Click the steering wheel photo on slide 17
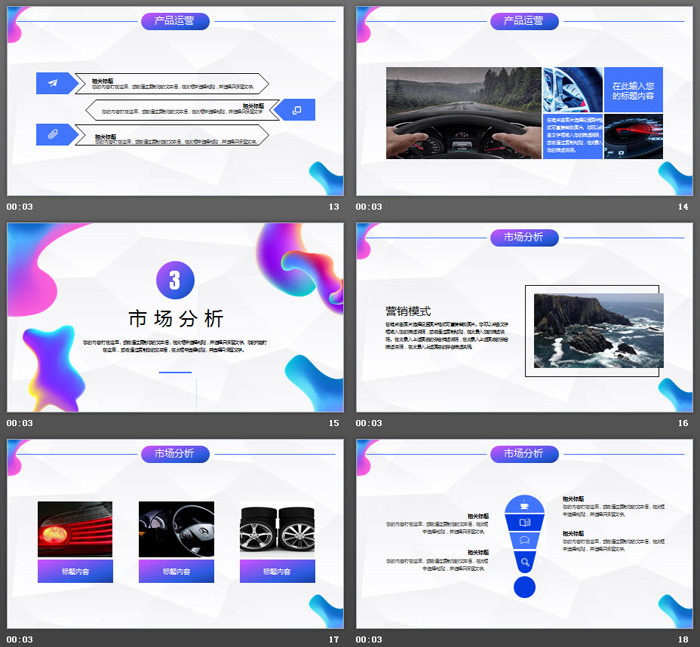Viewport: 700px width, 647px height. [x=176, y=529]
